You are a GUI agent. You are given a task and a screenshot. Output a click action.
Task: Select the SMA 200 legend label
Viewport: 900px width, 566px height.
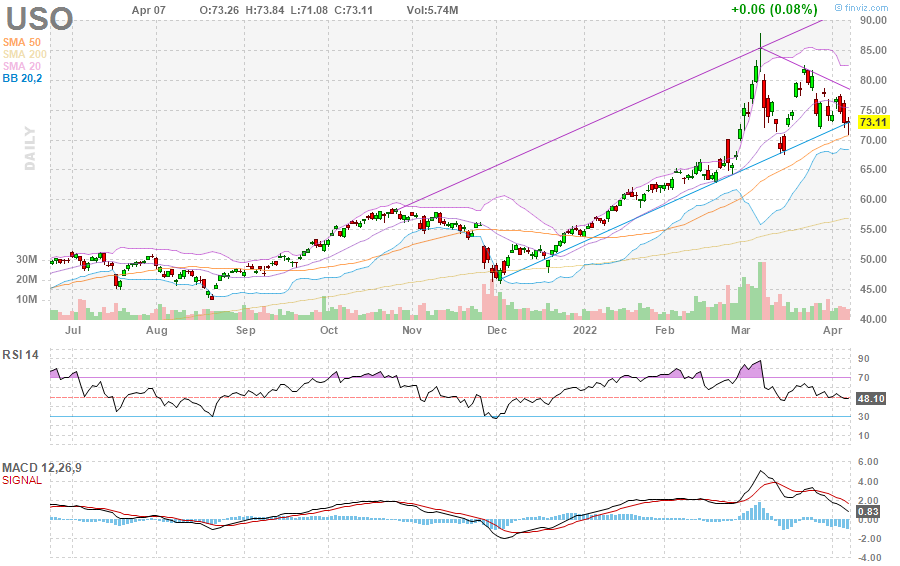25,55
